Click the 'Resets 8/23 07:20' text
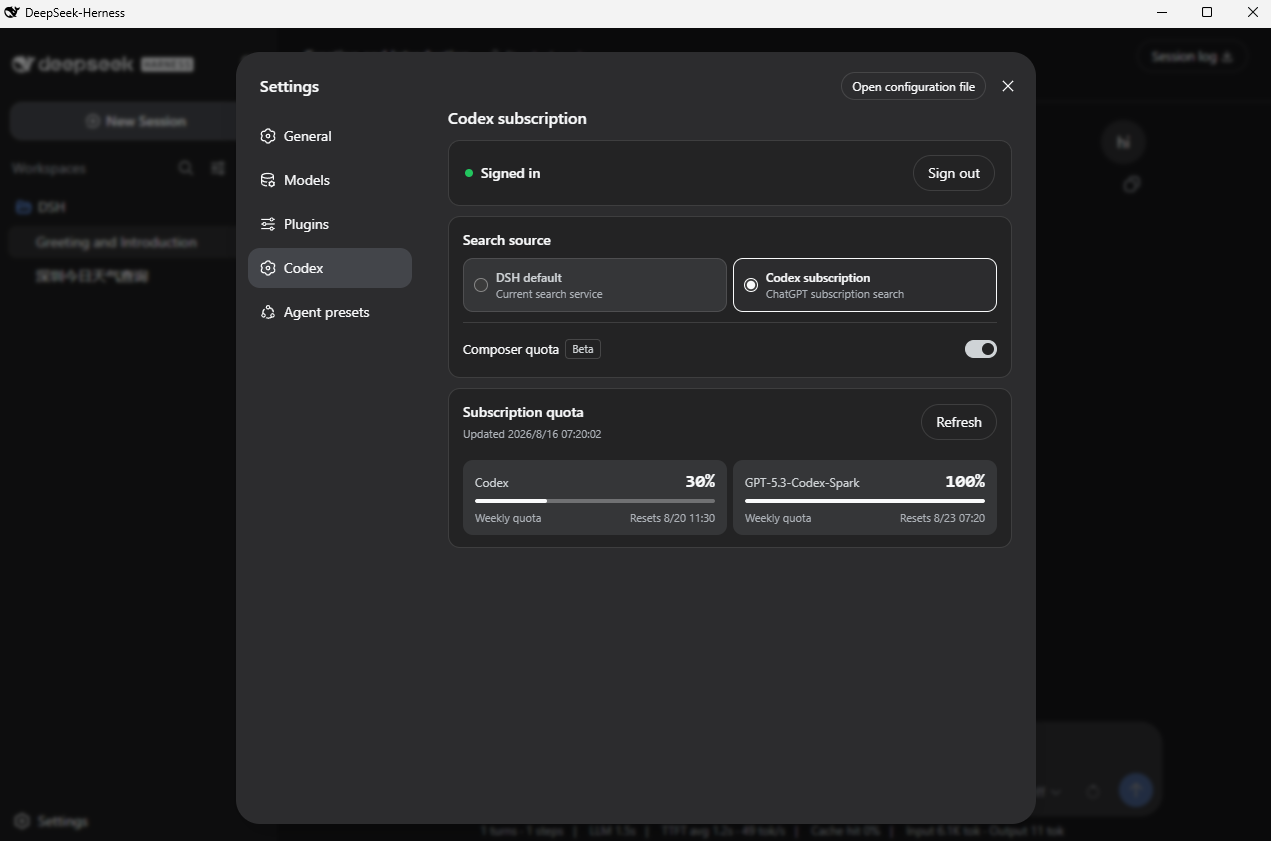This screenshot has height=841, width=1271. click(x=942, y=518)
